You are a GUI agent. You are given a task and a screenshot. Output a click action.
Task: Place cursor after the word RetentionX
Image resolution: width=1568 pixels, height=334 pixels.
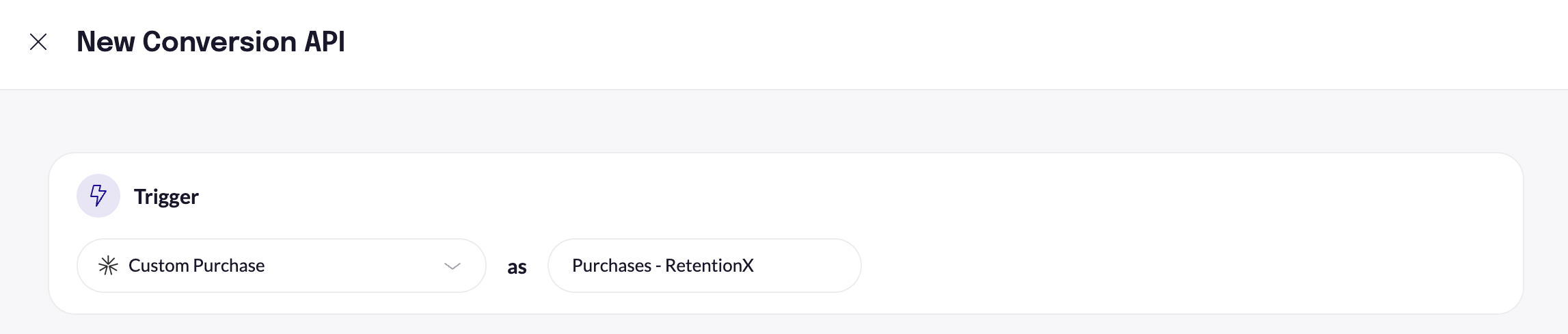tap(755, 266)
